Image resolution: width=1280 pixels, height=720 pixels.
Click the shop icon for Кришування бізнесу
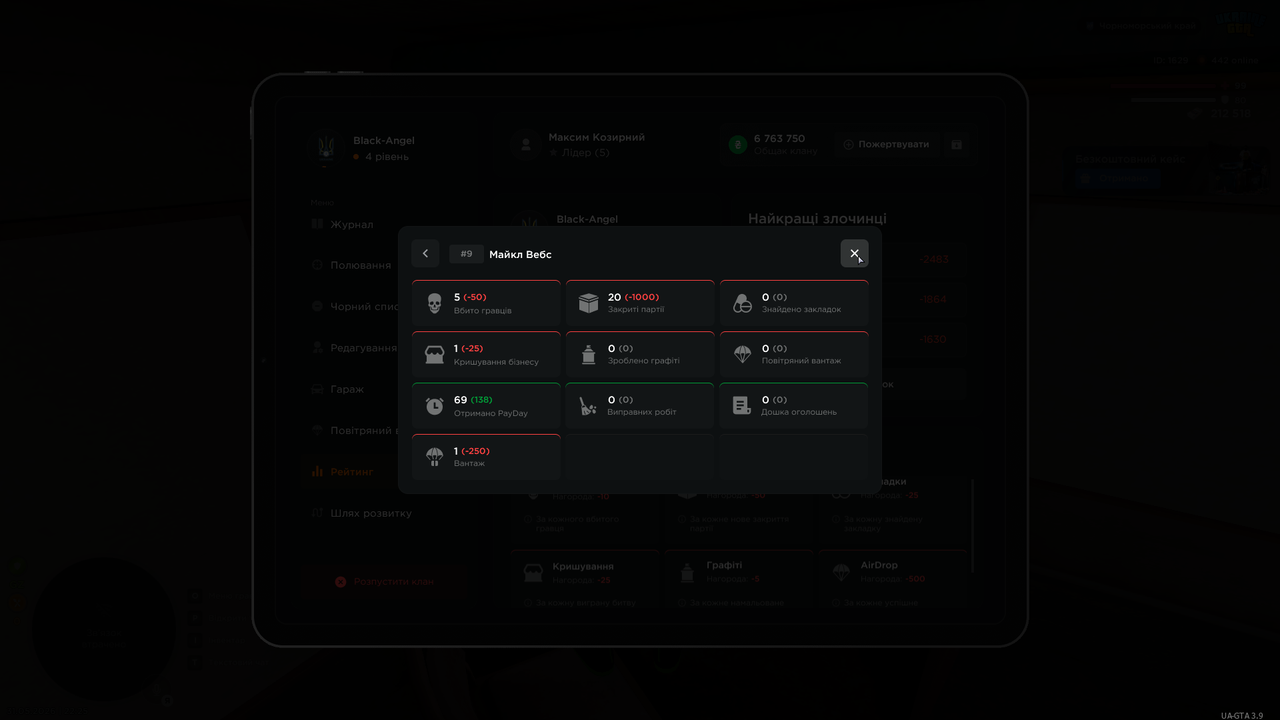coord(434,355)
